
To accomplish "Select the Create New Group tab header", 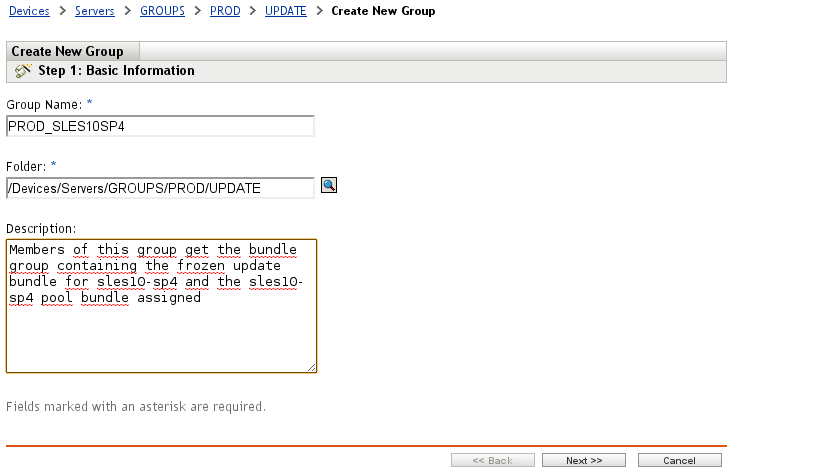I will coord(72,51).
